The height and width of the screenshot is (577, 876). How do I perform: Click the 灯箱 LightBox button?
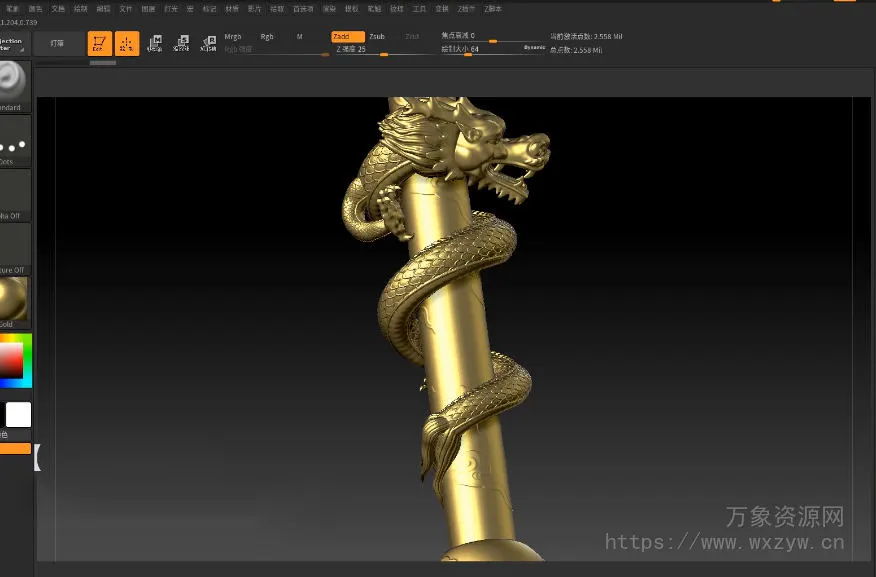coord(58,43)
